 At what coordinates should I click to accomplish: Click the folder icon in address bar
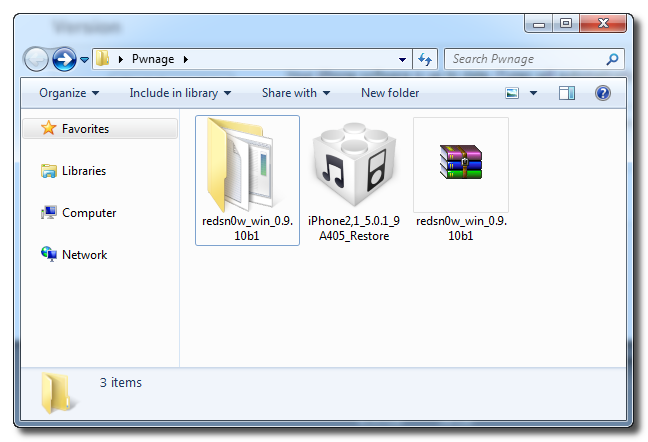[x=102, y=59]
